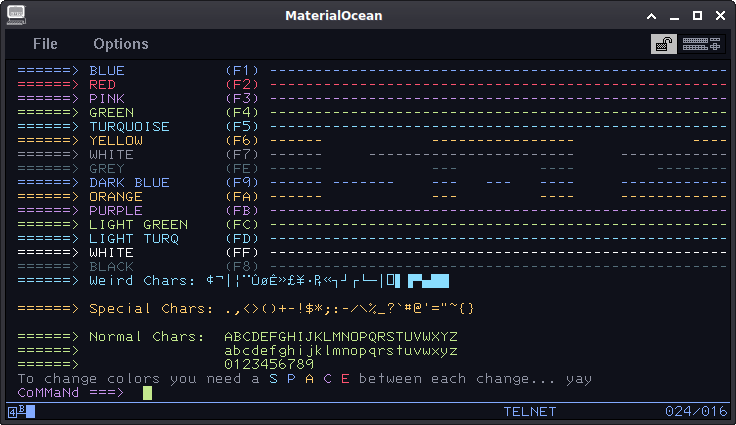Click the Weird Chars label

(142, 281)
